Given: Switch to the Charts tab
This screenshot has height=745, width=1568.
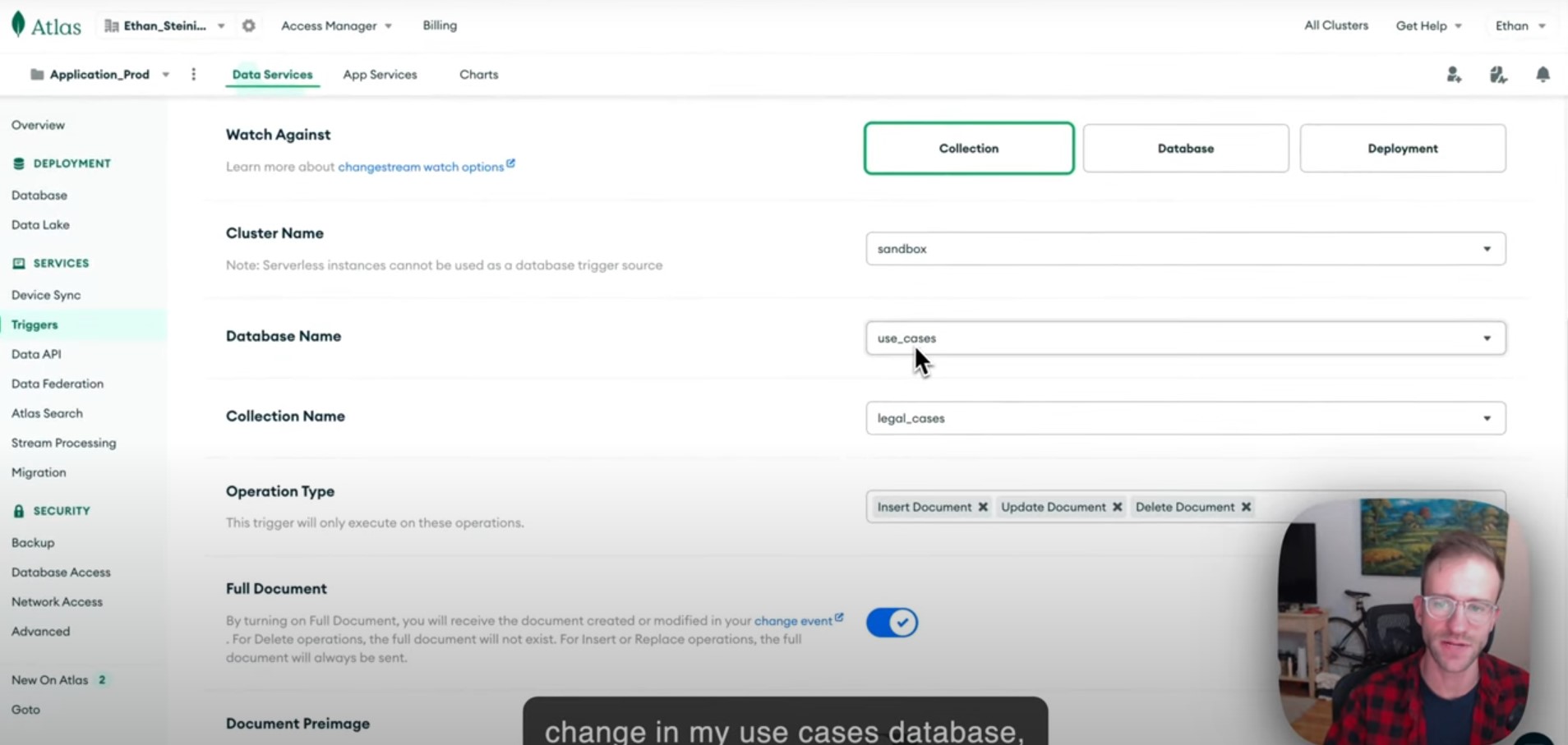Looking at the screenshot, I should tap(478, 74).
